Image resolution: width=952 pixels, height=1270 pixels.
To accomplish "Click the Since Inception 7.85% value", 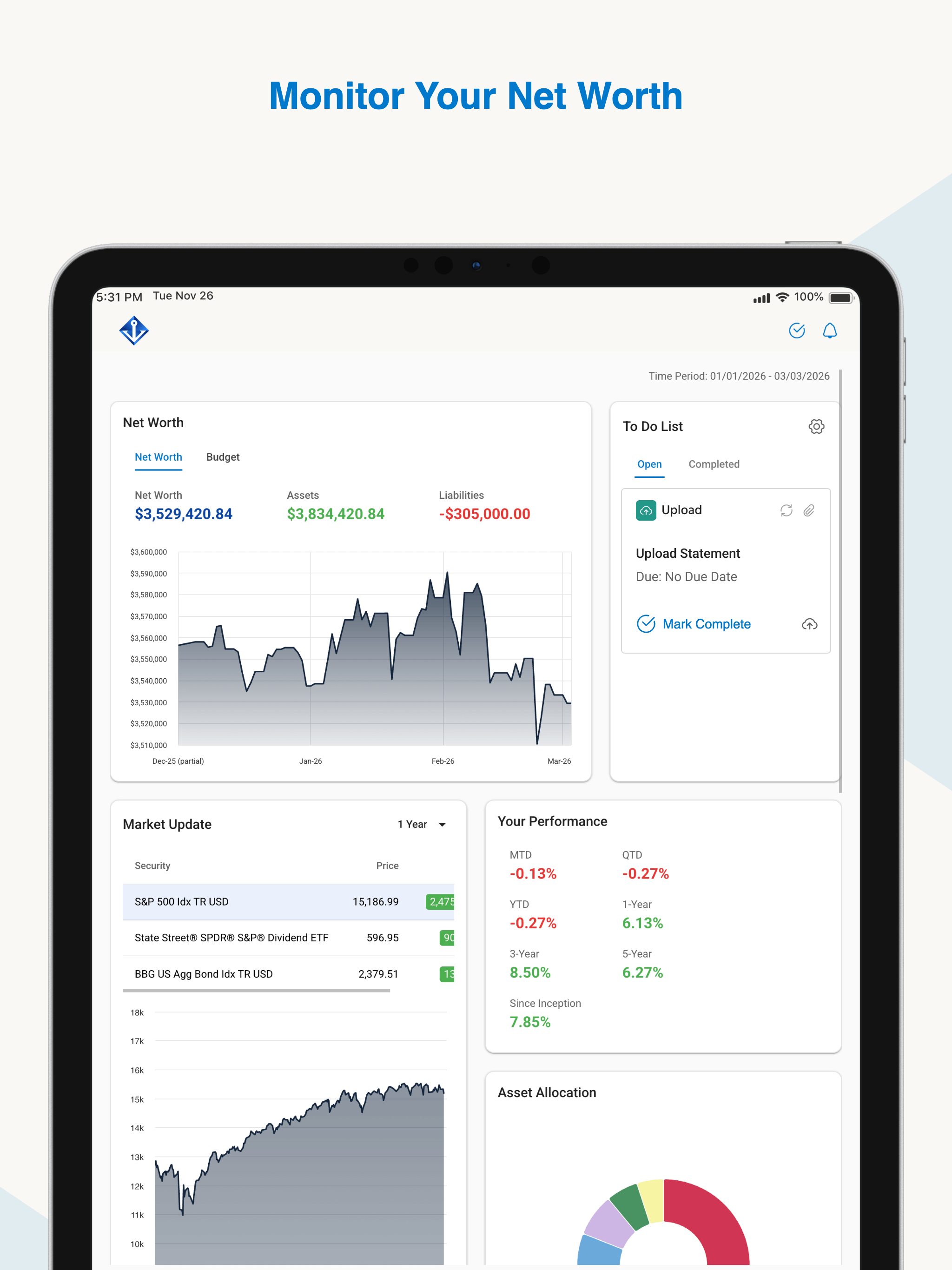I will [x=530, y=1021].
